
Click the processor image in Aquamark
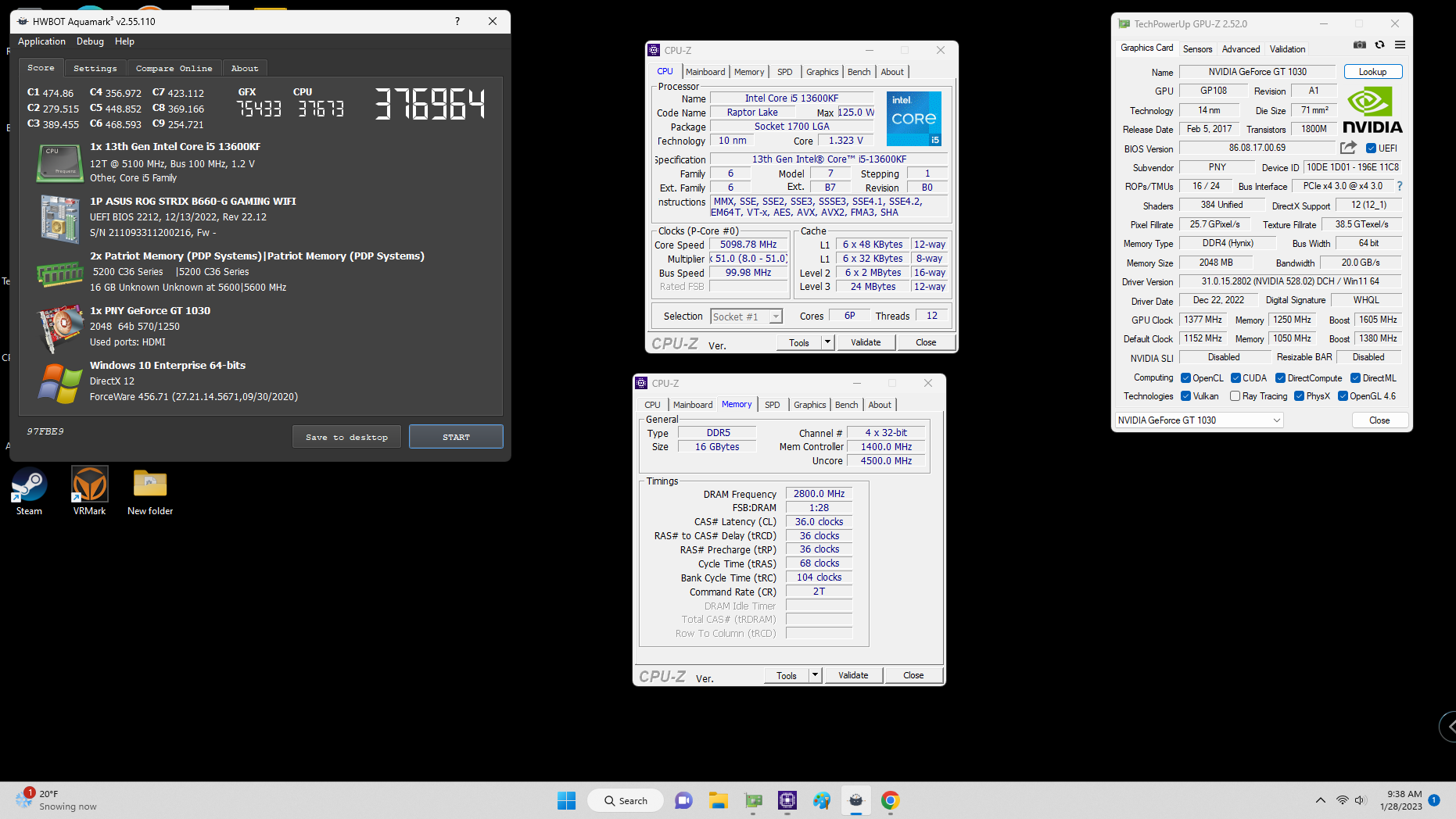pos(60,163)
